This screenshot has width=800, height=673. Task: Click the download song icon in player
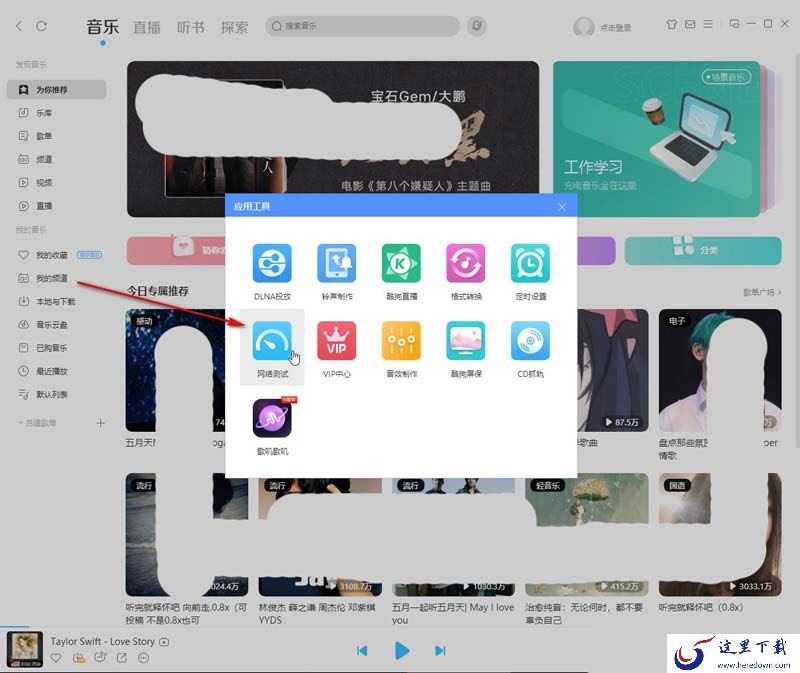[79, 658]
